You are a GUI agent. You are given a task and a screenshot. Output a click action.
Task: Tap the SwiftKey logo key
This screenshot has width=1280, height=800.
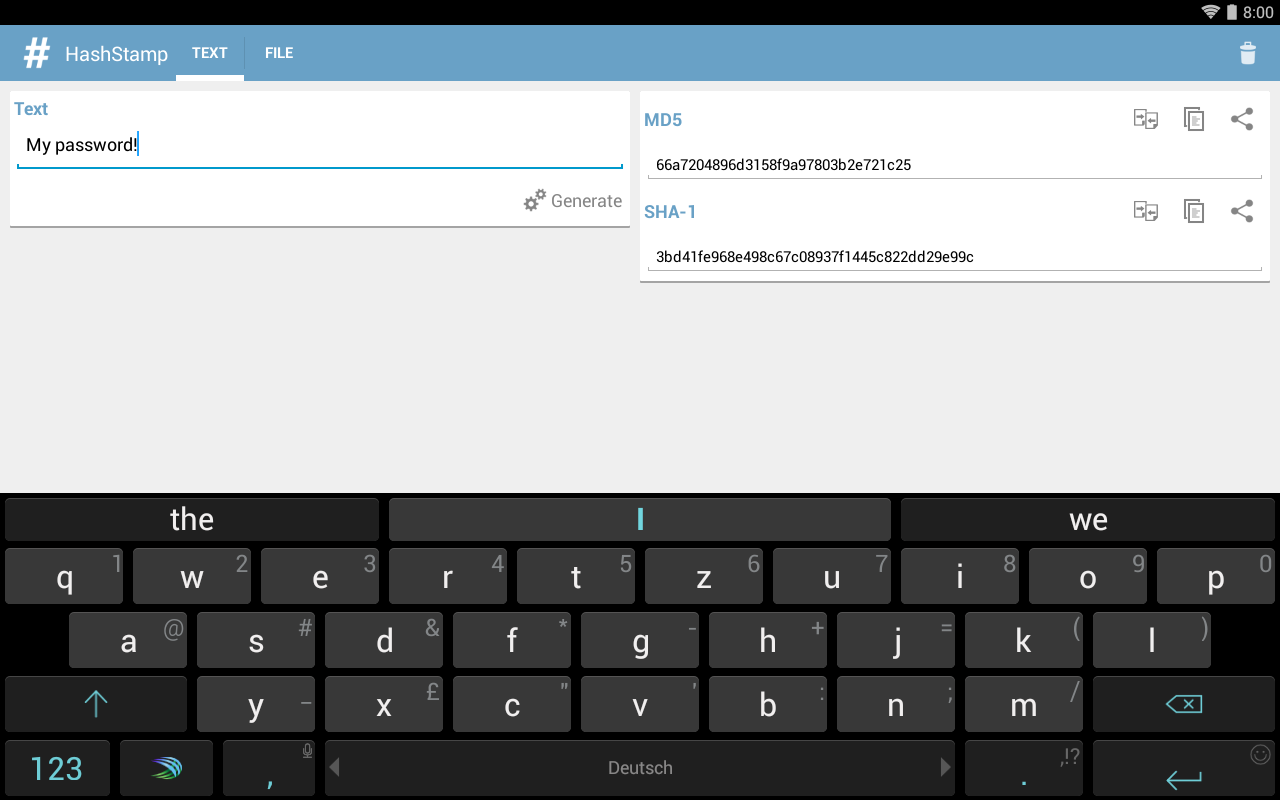click(x=167, y=768)
